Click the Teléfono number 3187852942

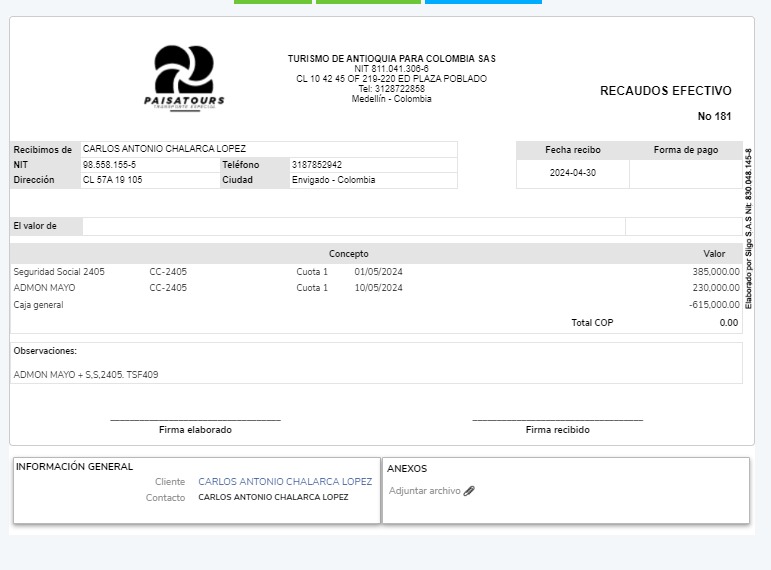tap(317, 164)
